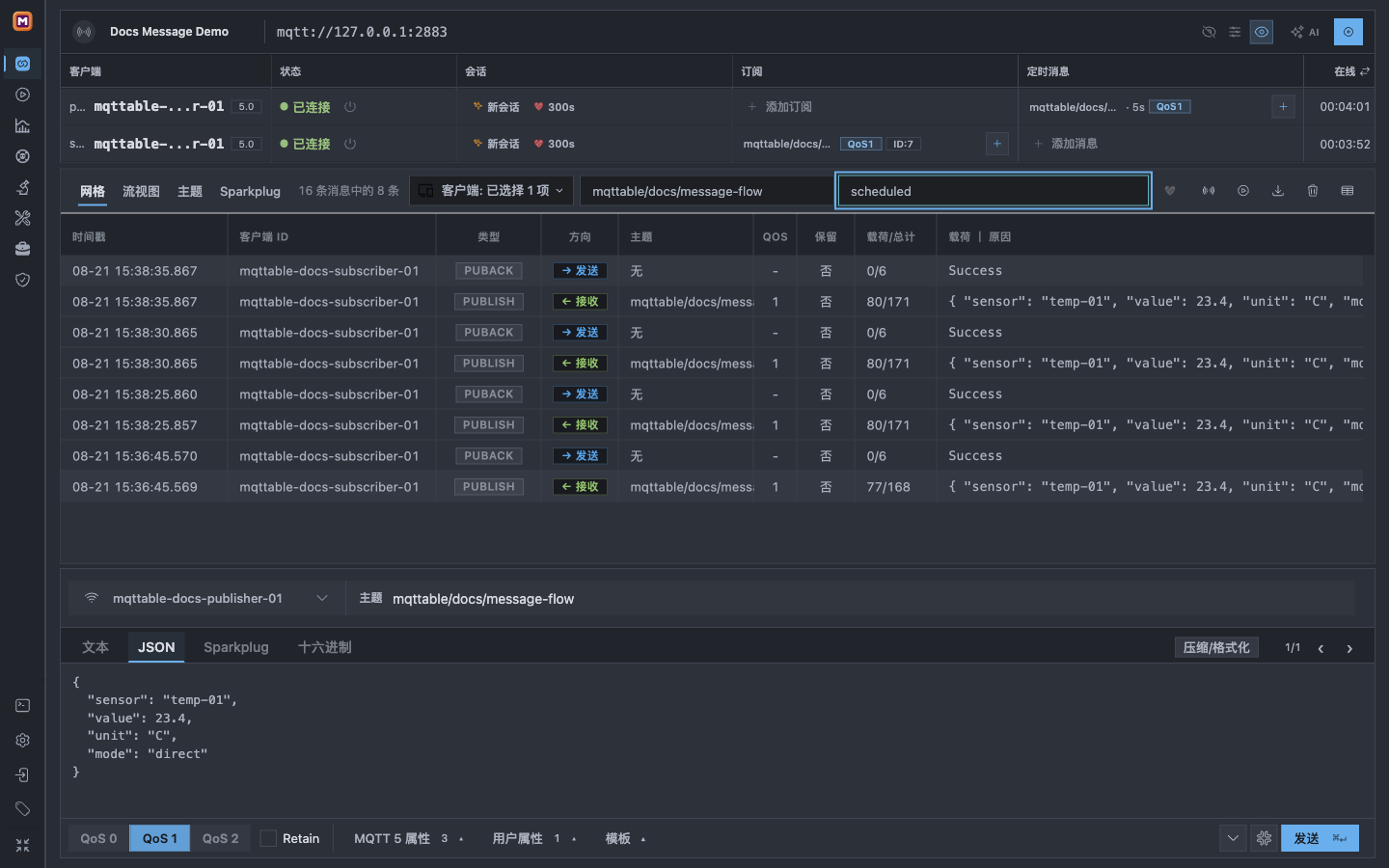The width and height of the screenshot is (1389, 868).
Task: Open the AI assistant button
Action: coord(1305,32)
